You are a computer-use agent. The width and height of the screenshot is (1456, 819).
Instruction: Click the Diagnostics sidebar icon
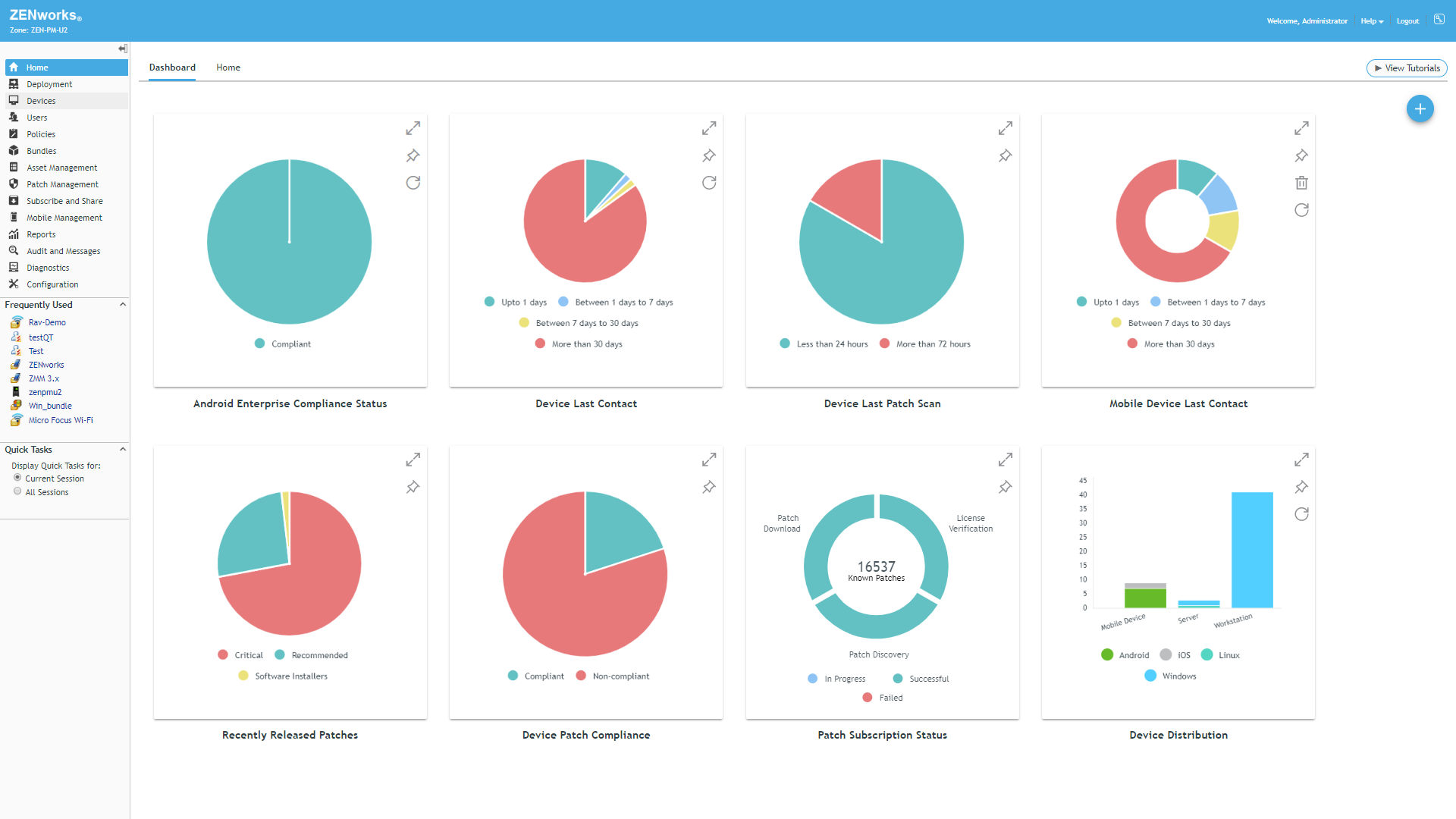14,267
